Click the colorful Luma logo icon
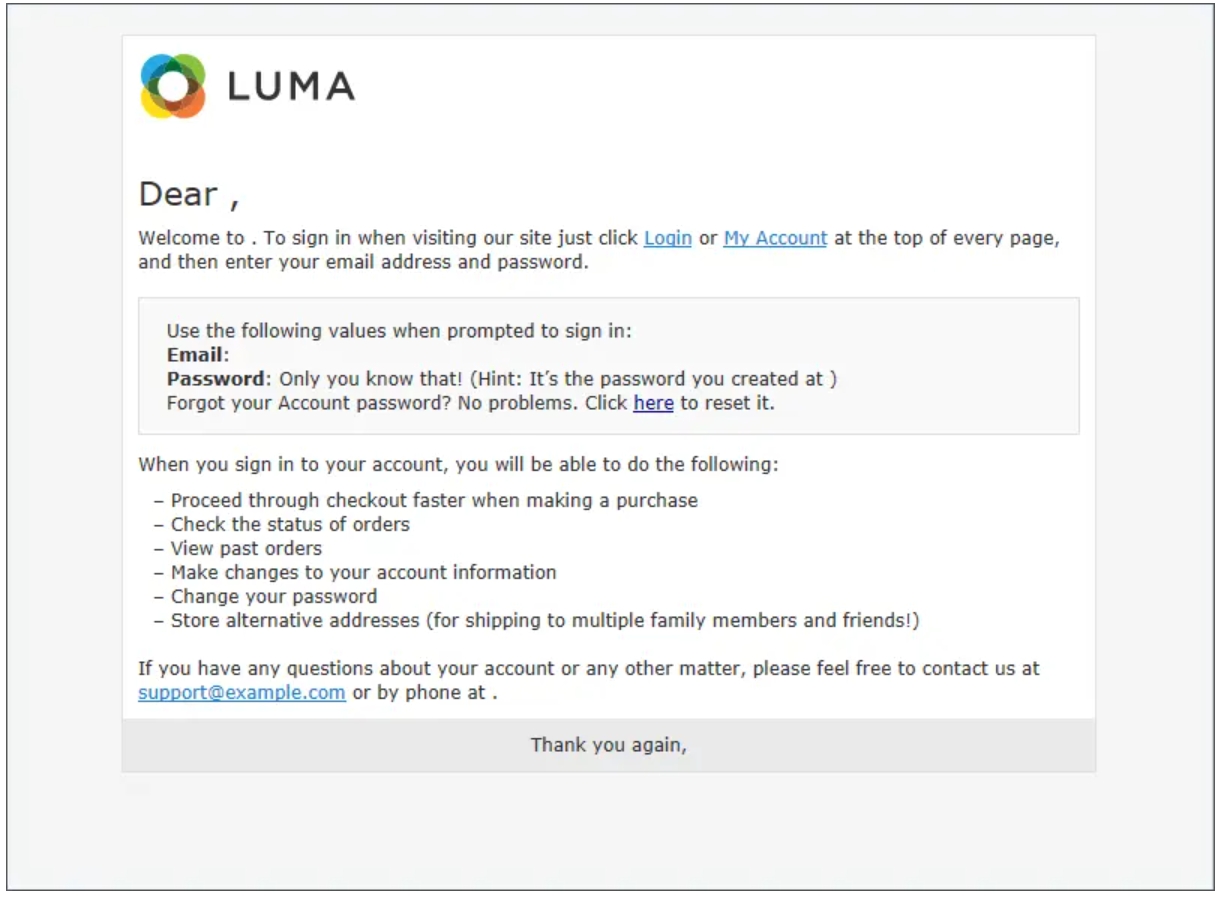 pos(173,86)
